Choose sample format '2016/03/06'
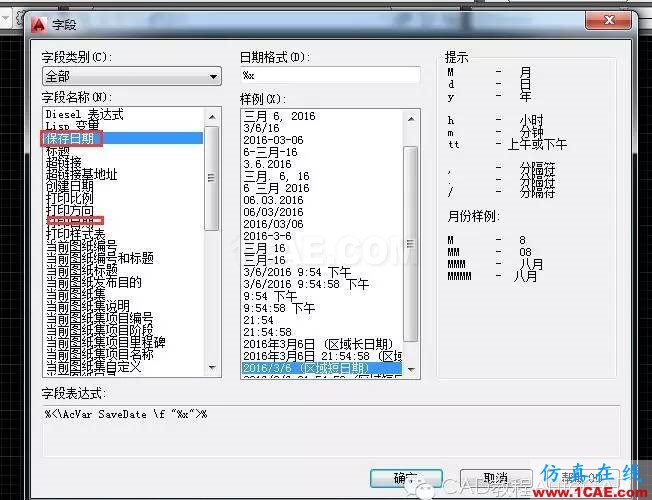 [273, 224]
